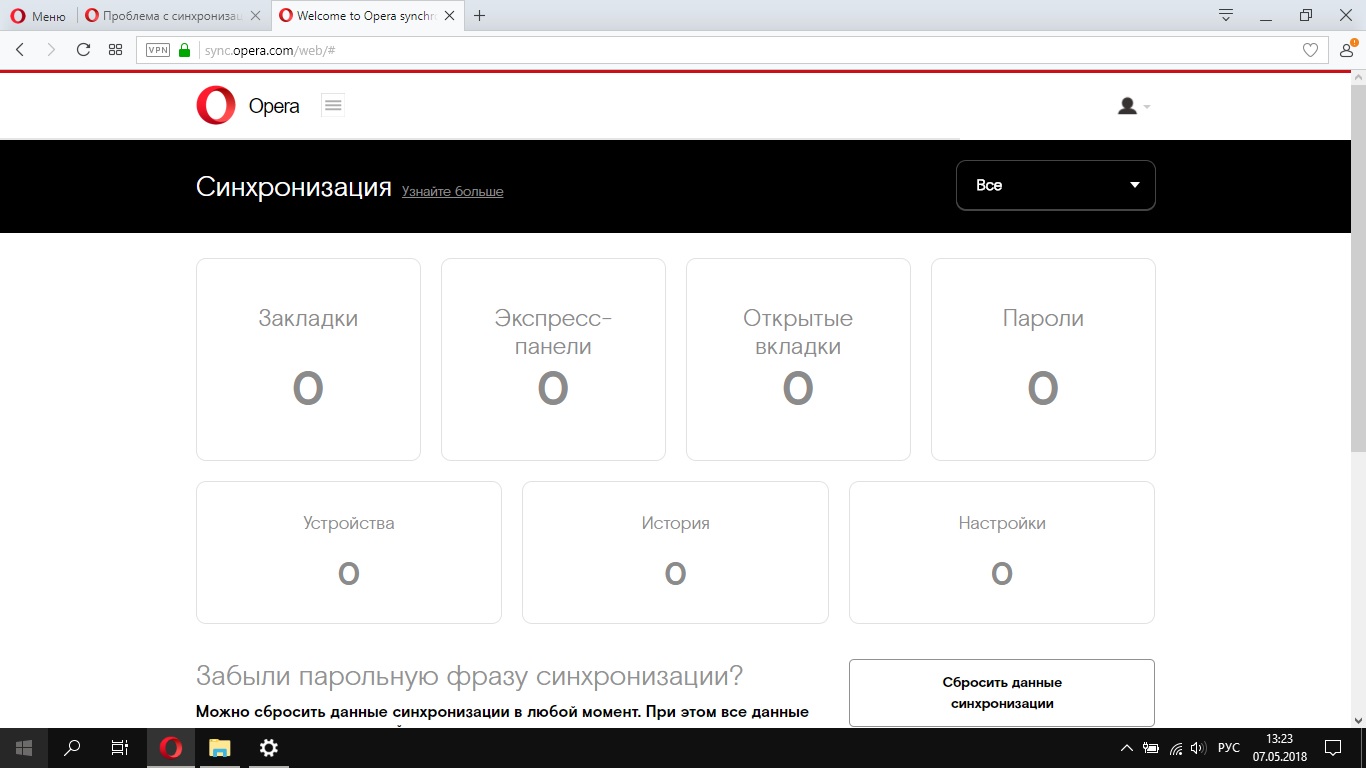Click the Opera logo on the page
The image size is (1366, 768).
(x=248, y=106)
